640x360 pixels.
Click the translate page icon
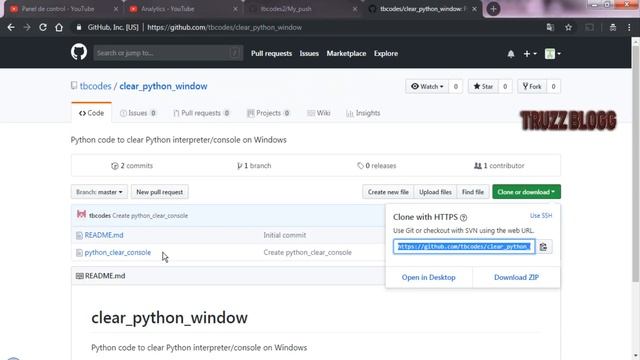[x=550, y=27]
